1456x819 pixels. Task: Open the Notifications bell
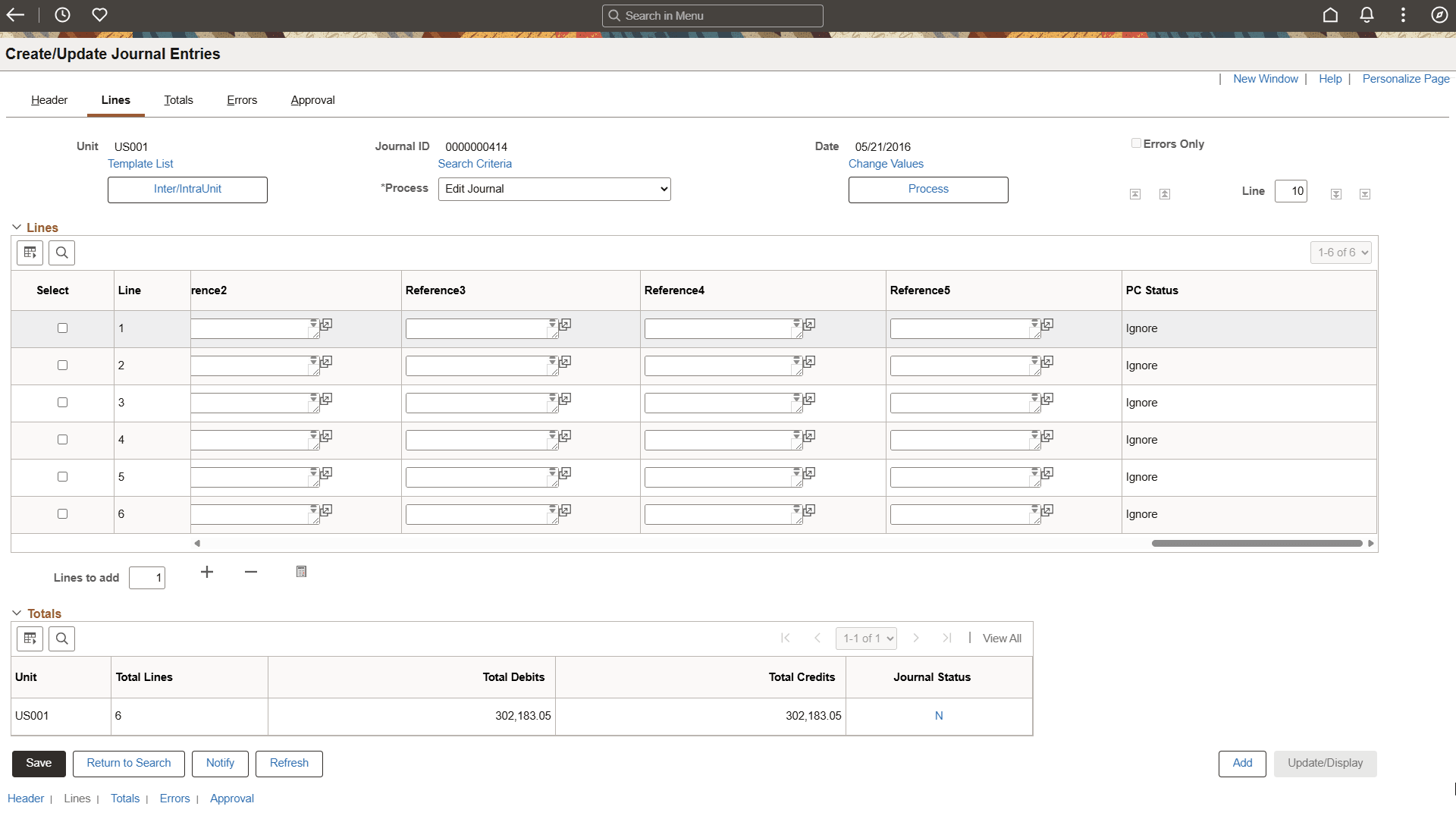(x=1367, y=15)
